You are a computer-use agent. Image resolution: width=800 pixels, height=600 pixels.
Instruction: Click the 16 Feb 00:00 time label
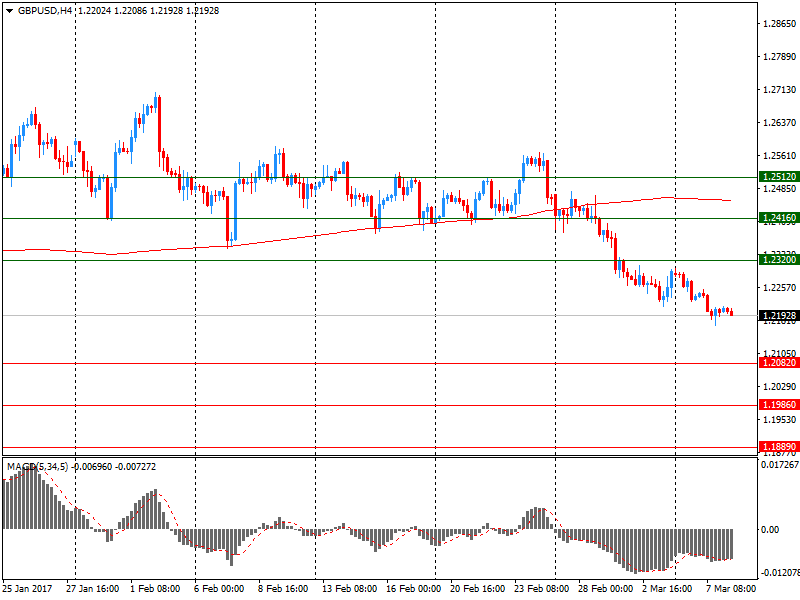click(x=413, y=589)
